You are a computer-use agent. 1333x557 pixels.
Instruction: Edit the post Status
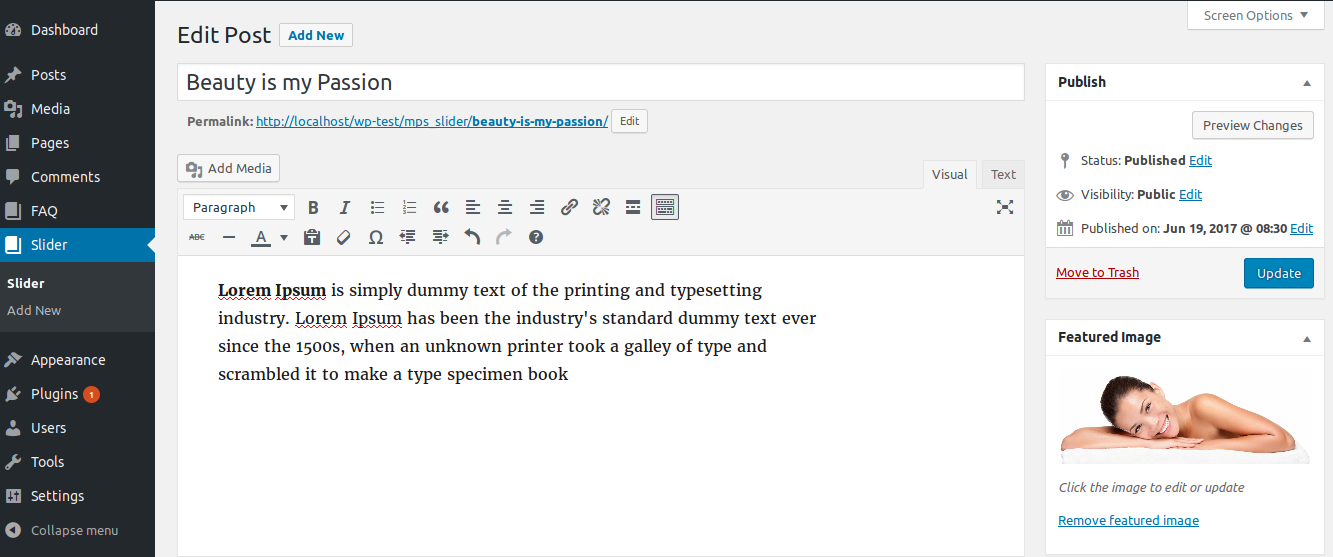(x=1200, y=160)
